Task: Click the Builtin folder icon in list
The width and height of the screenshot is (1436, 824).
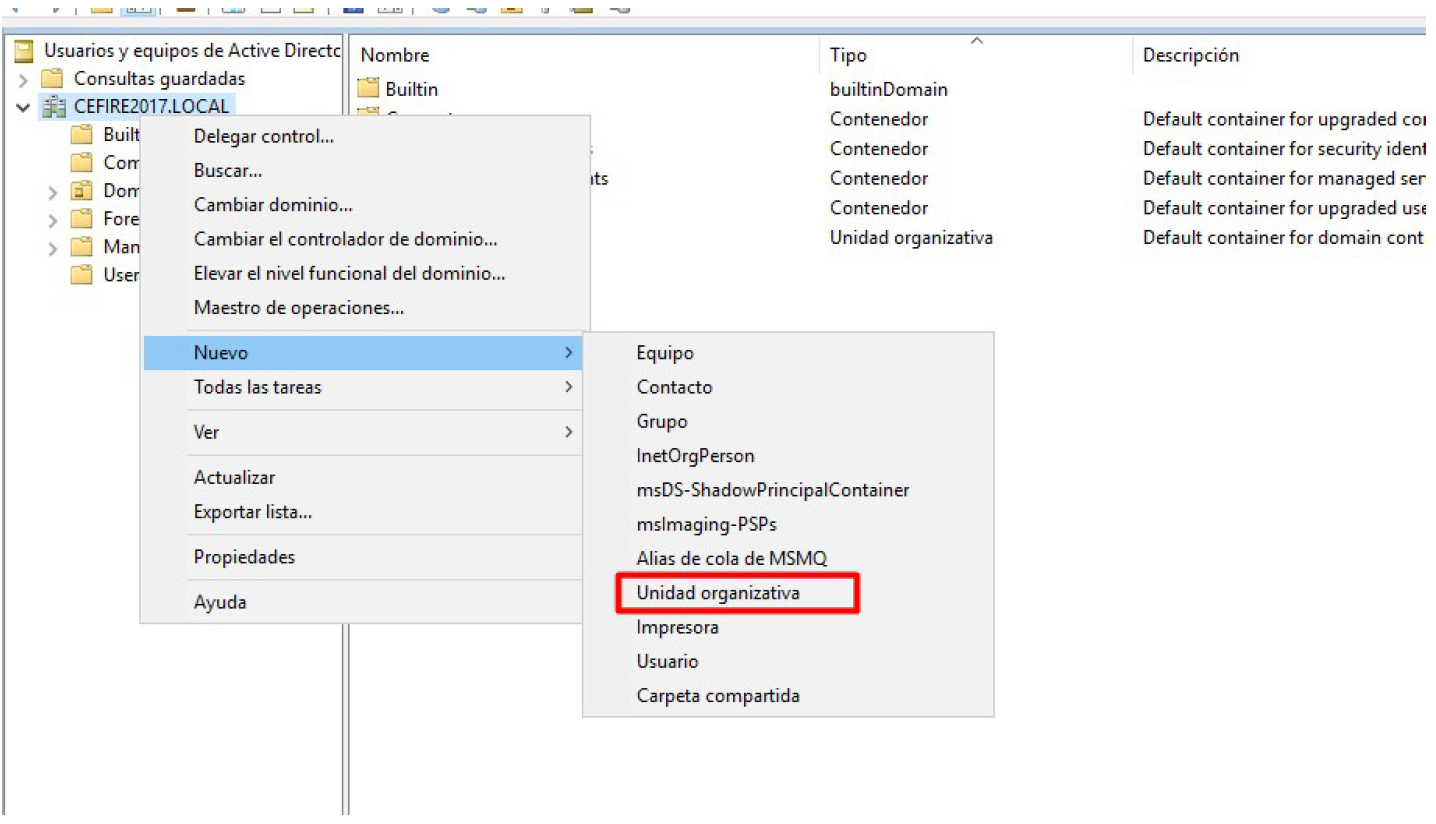Action: point(369,89)
